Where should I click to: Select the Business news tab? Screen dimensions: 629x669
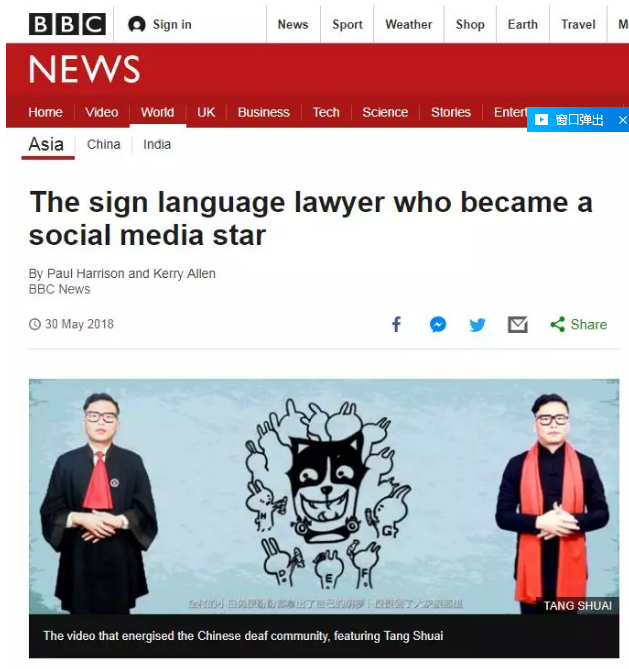click(x=263, y=112)
